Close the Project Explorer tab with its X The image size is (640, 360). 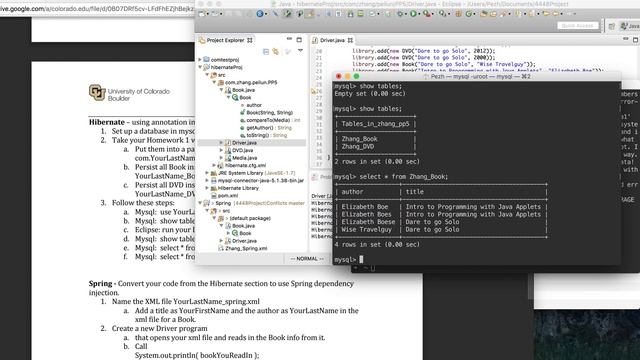(x=250, y=40)
